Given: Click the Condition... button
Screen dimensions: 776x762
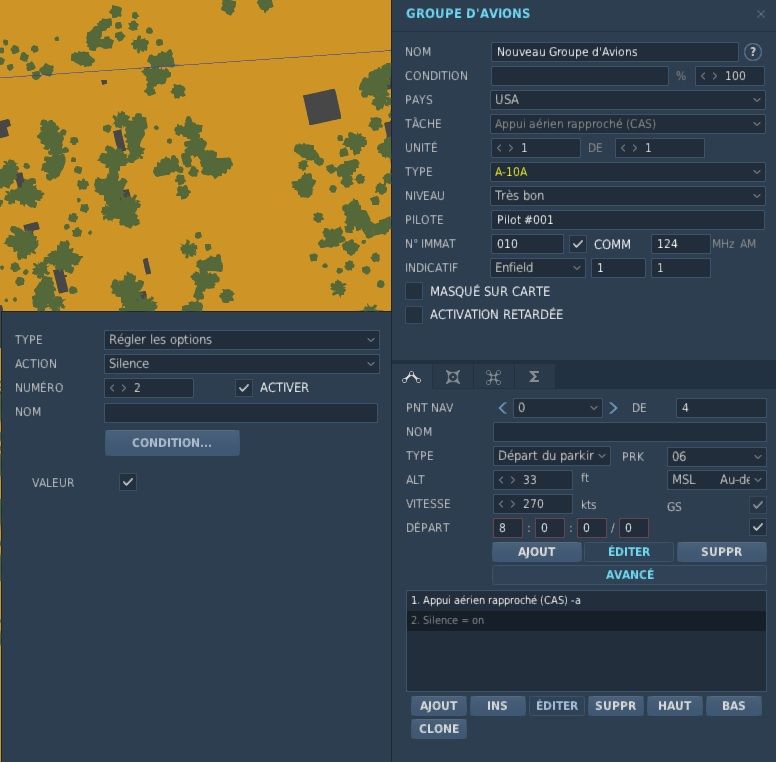Looking at the screenshot, I should (x=172, y=443).
